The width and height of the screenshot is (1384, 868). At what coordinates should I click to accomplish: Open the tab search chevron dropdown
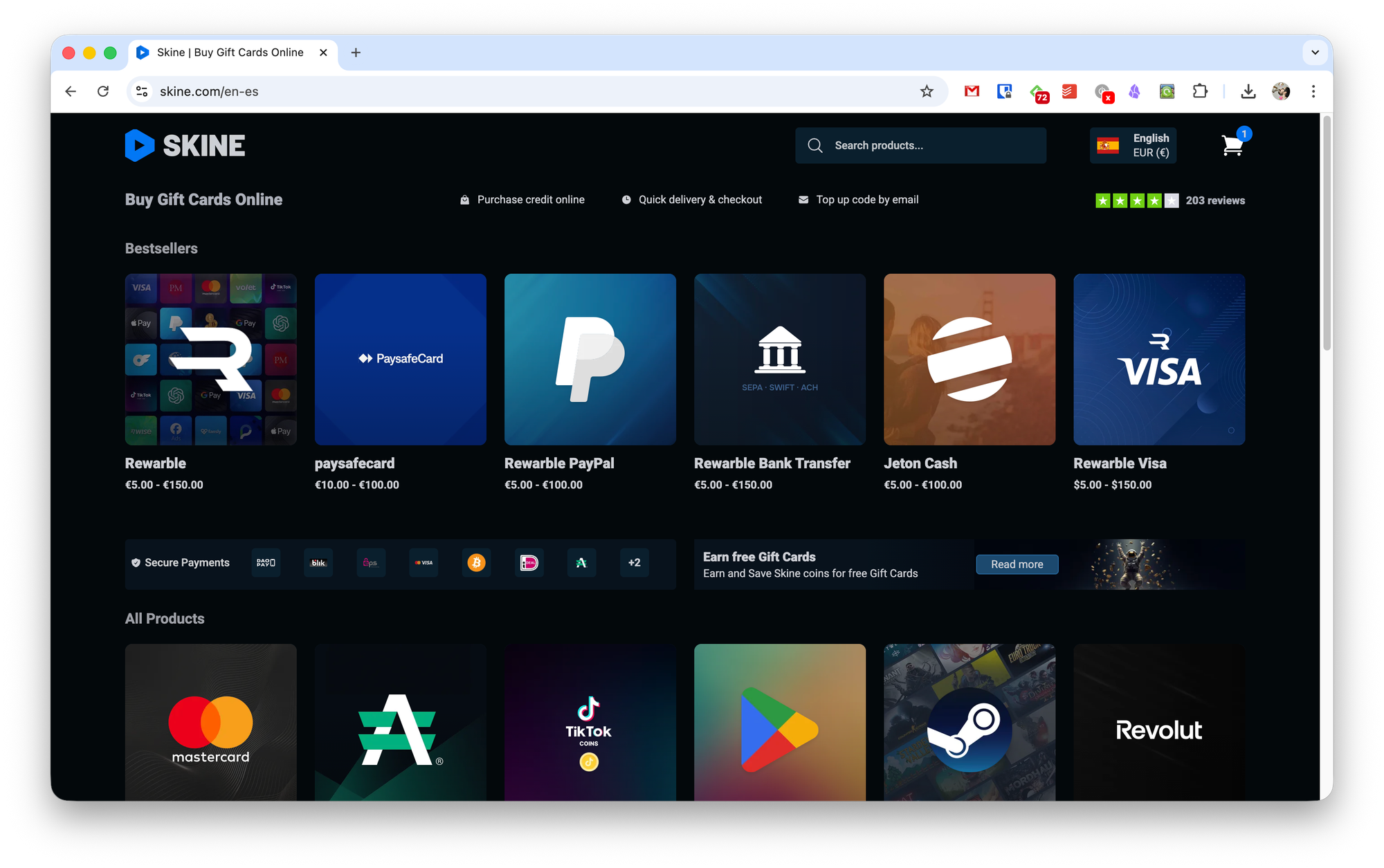coord(1315,53)
